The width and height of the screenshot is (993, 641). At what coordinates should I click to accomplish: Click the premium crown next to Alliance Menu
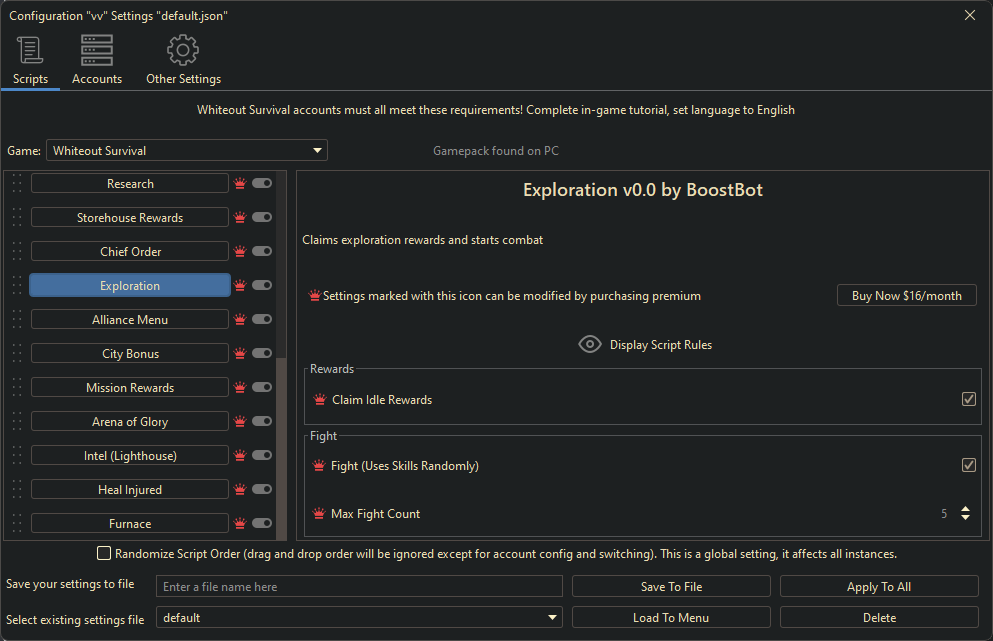coord(240,319)
